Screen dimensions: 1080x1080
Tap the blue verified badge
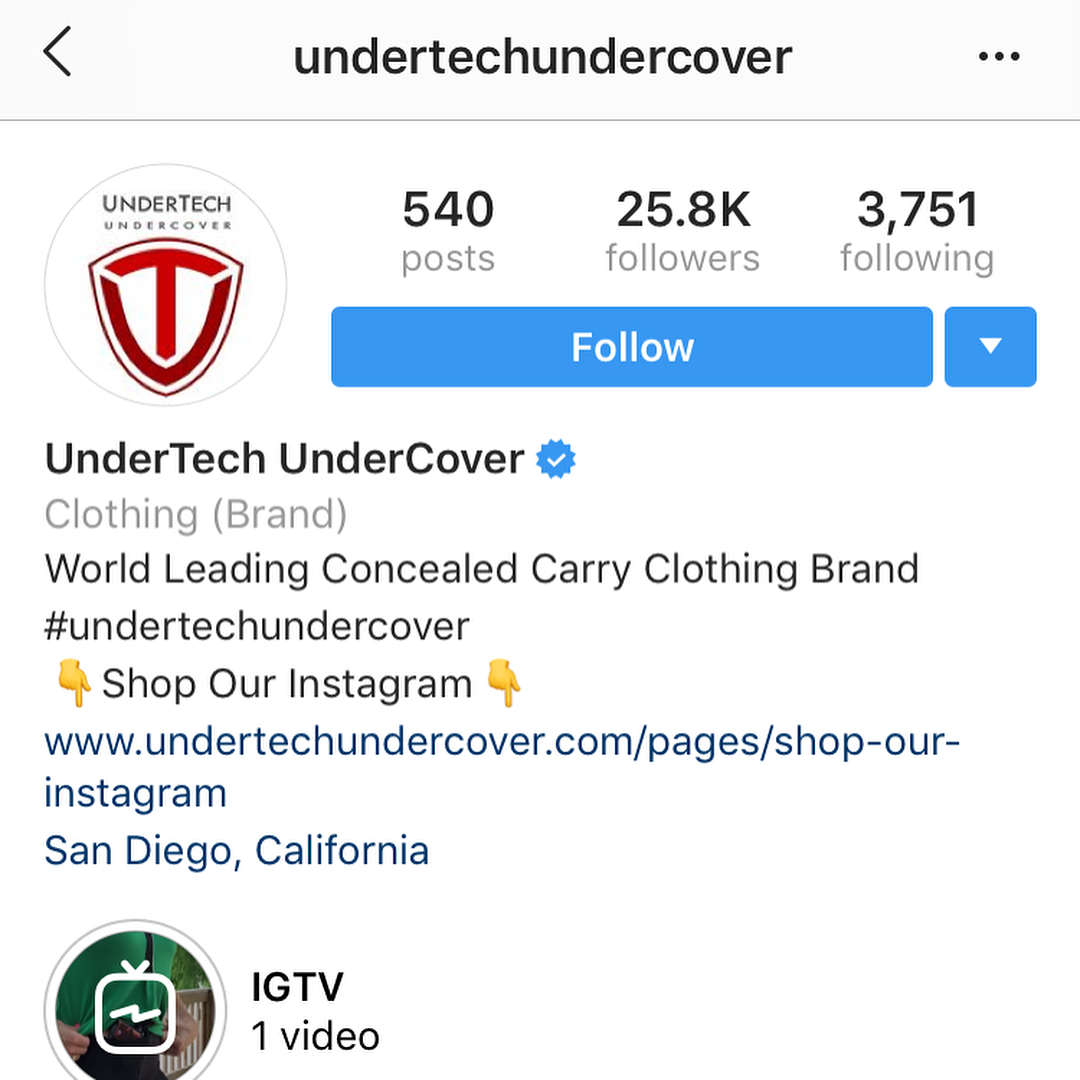tap(556, 459)
